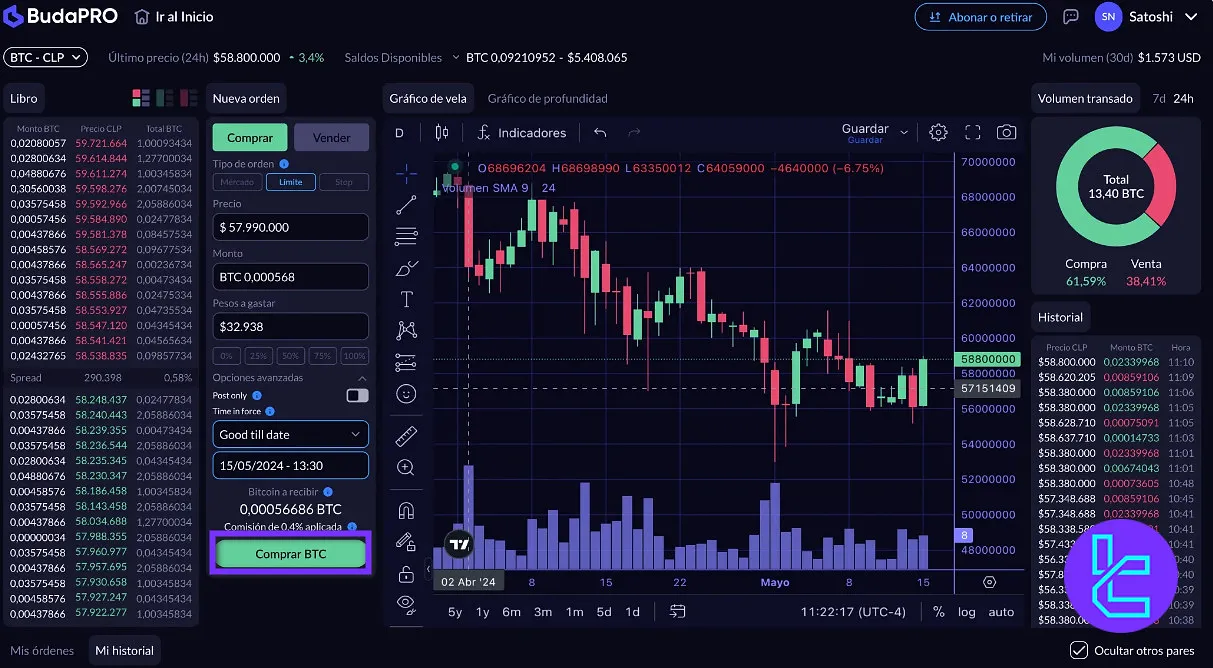Image resolution: width=1213 pixels, height=668 pixels.
Task: Select the text annotation tool
Action: click(x=406, y=298)
